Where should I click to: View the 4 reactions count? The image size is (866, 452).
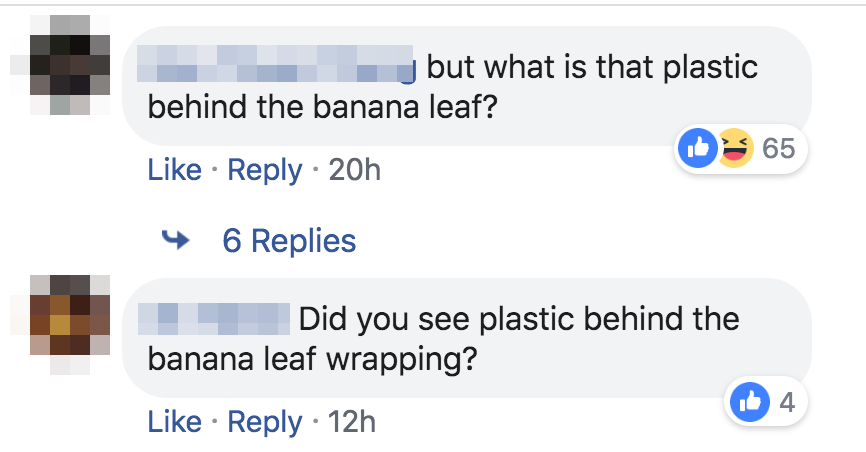pos(787,402)
